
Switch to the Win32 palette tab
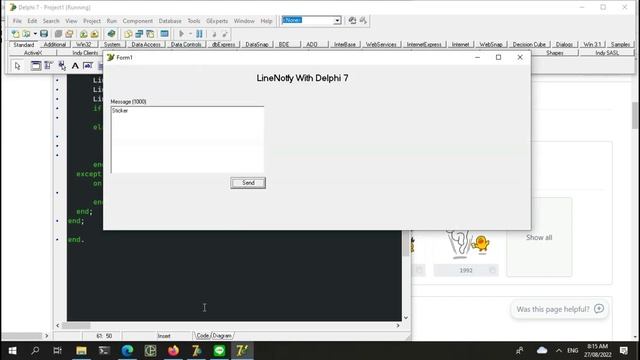[84, 44]
